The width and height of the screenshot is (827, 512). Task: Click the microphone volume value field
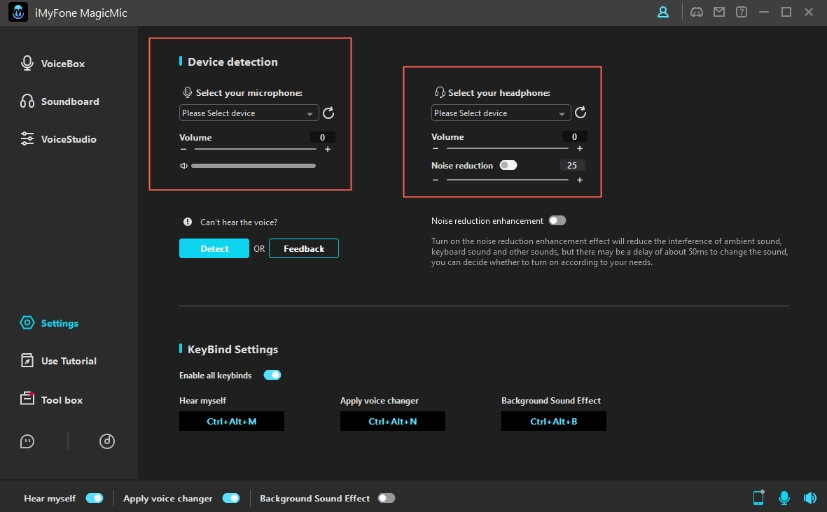tap(322, 137)
